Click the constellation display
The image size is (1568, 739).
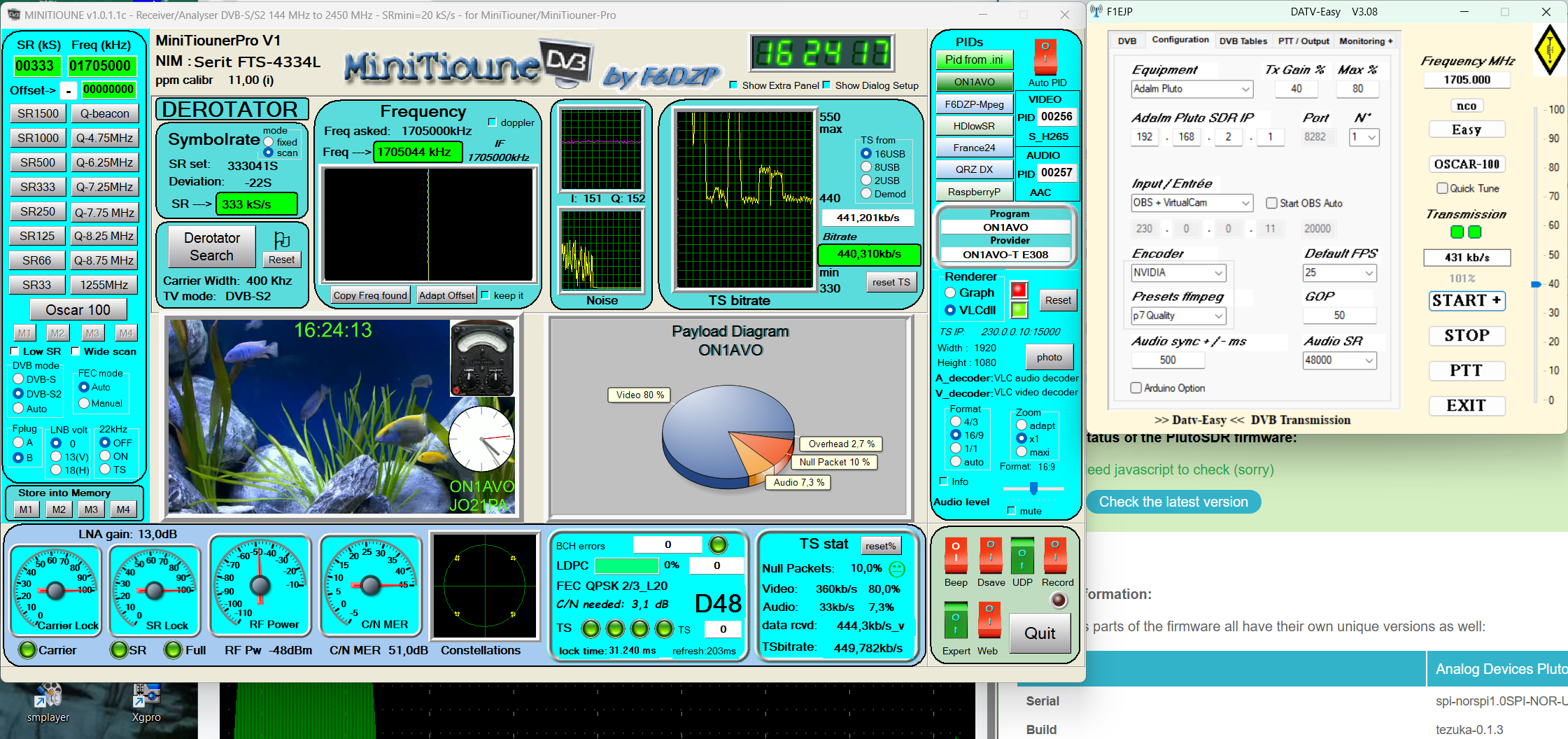(x=484, y=586)
